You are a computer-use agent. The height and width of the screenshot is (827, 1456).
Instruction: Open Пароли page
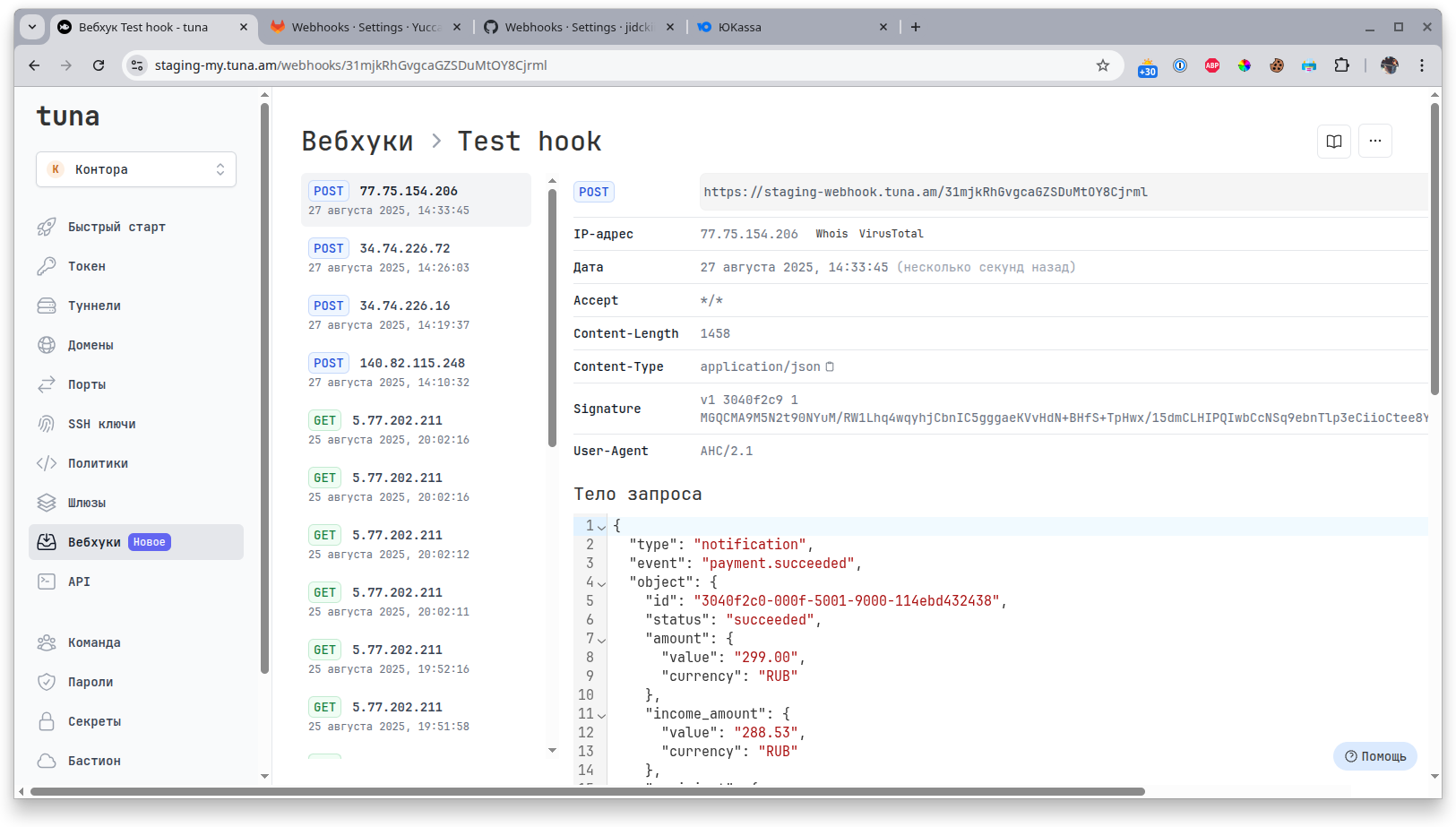[x=136, y=682]
